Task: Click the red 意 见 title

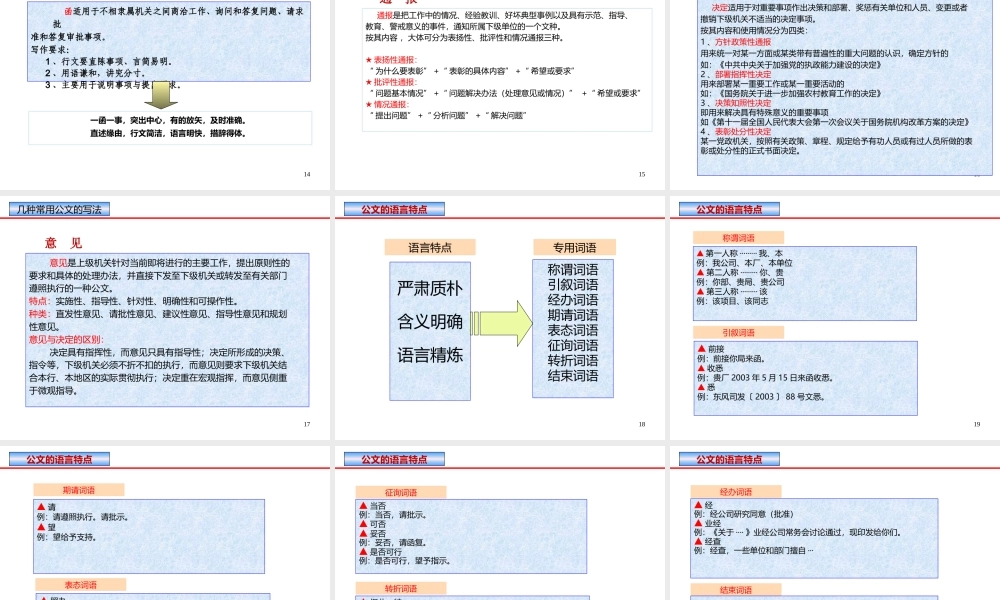Action: pos(64,243)
